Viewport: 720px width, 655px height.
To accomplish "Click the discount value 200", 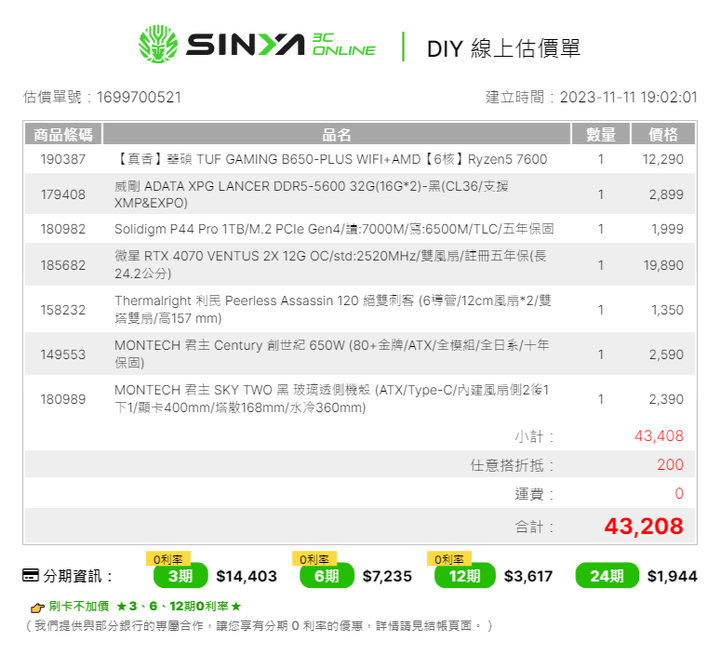I will click(x=670, y=464).
